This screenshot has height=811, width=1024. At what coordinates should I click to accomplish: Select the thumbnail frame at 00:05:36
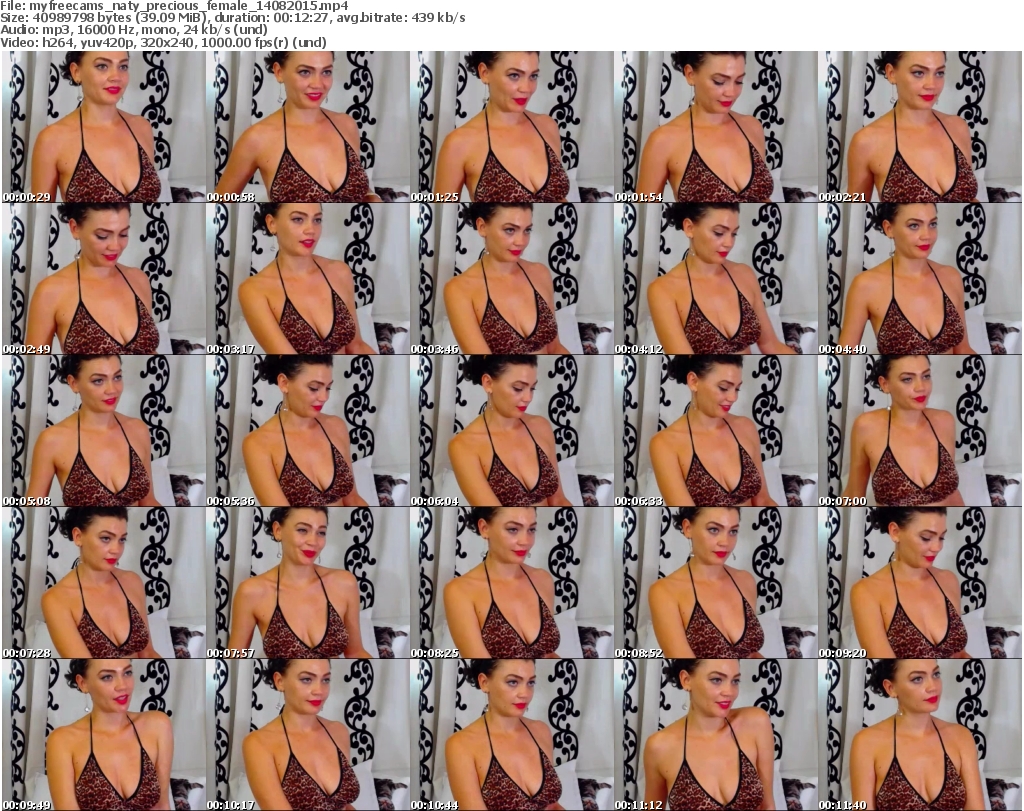[x=308, y=431]
